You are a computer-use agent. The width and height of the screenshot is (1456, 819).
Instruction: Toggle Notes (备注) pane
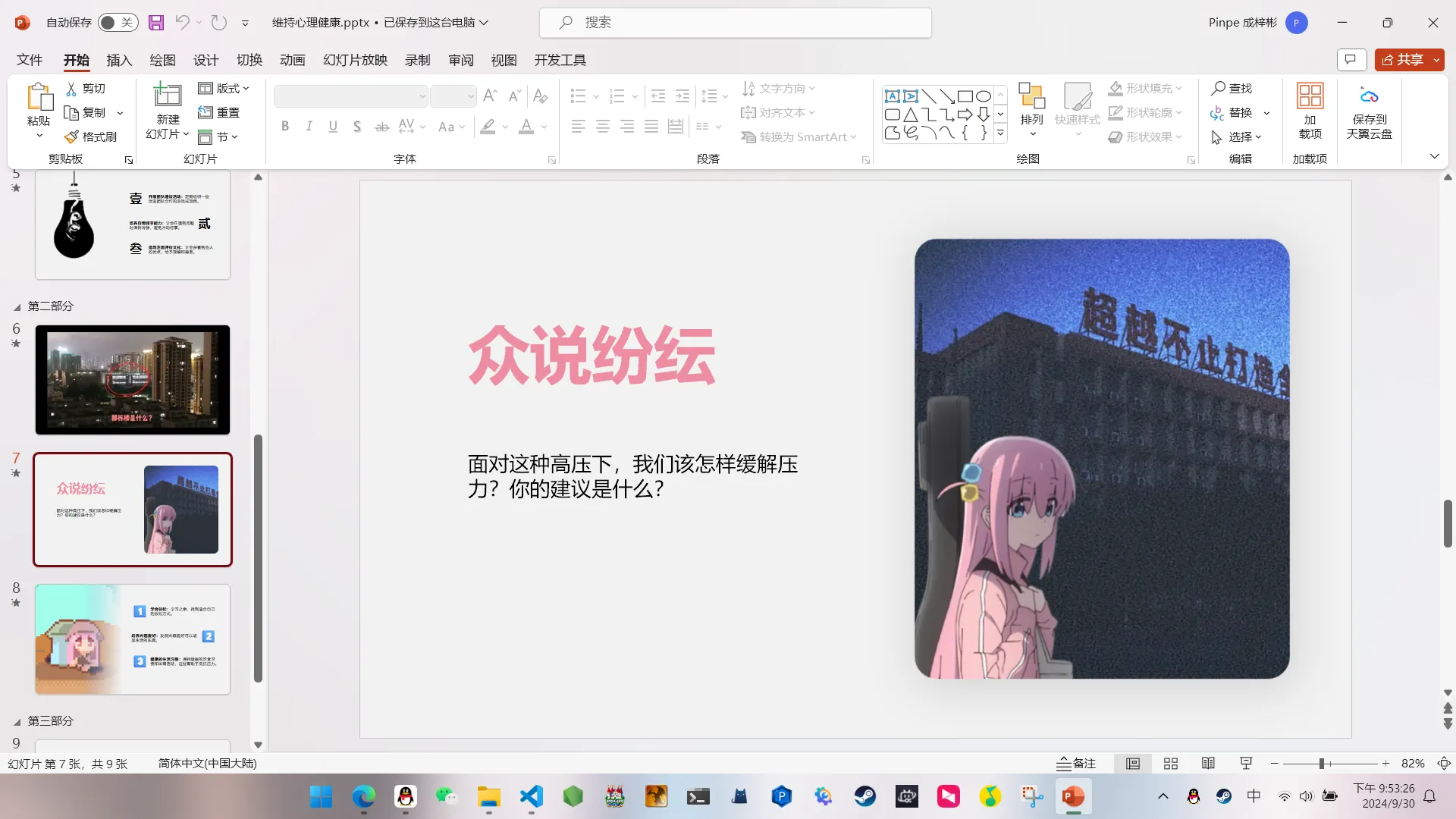click(x=1076, y=764)
